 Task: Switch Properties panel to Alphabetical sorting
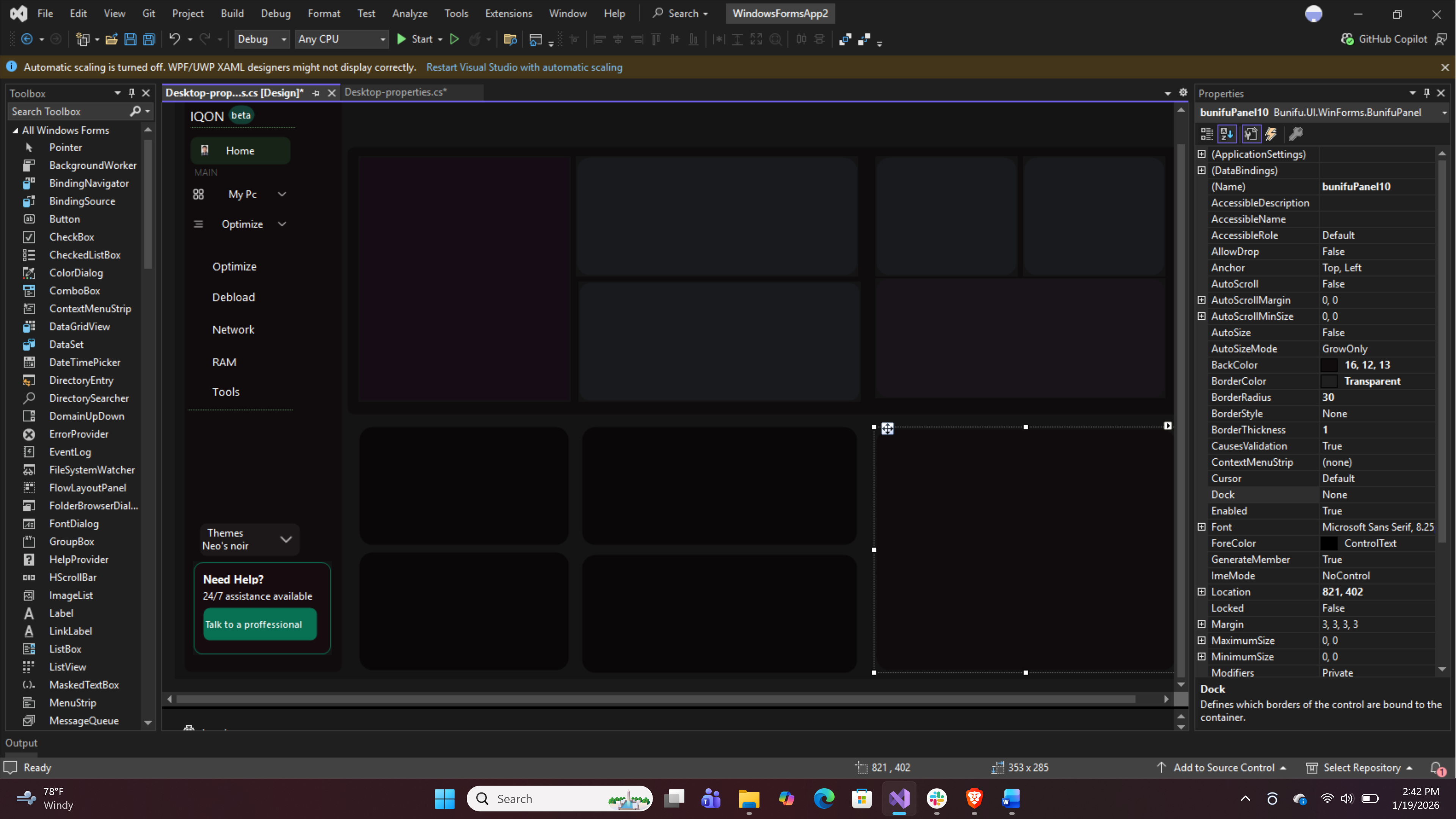[1227, 134]
